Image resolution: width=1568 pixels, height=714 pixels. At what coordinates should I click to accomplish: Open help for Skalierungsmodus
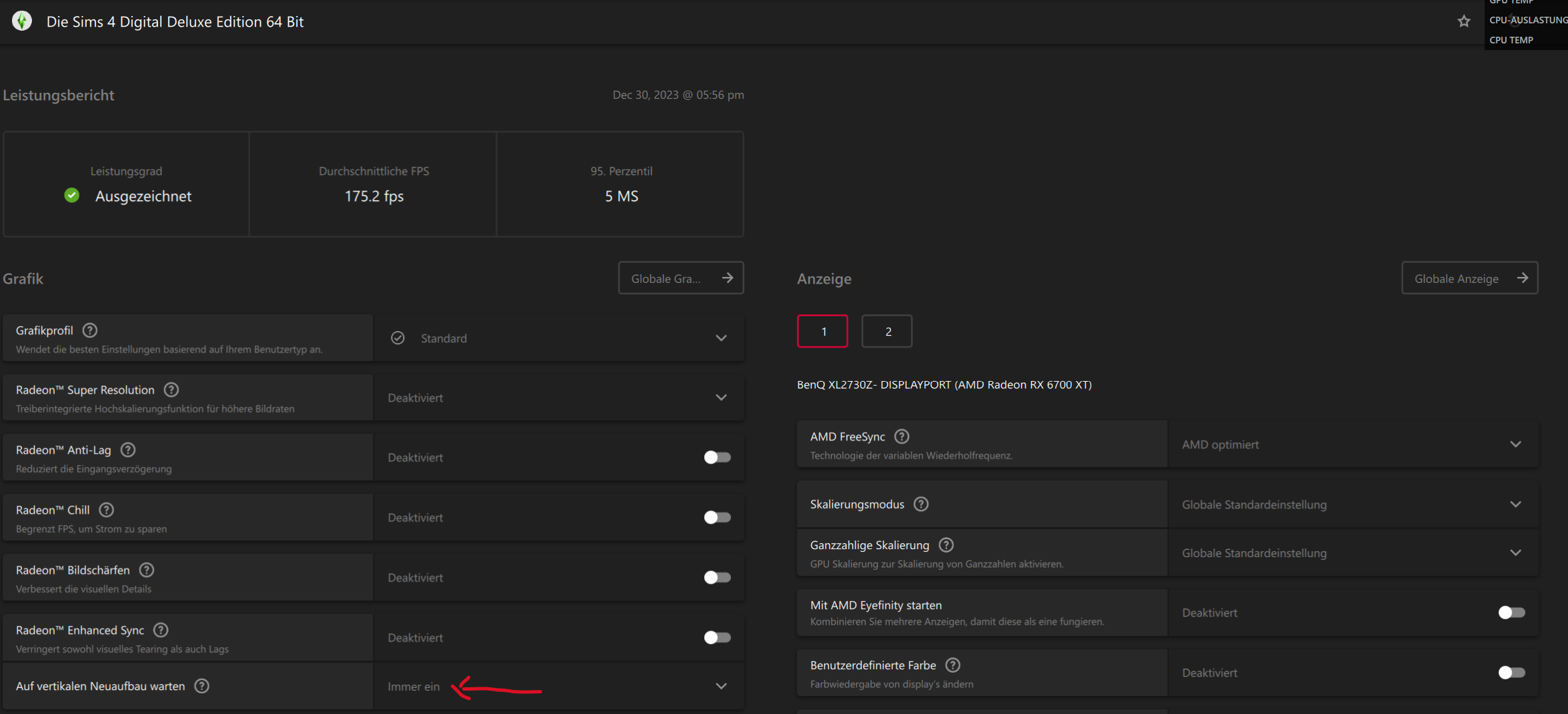coord(921,504)
